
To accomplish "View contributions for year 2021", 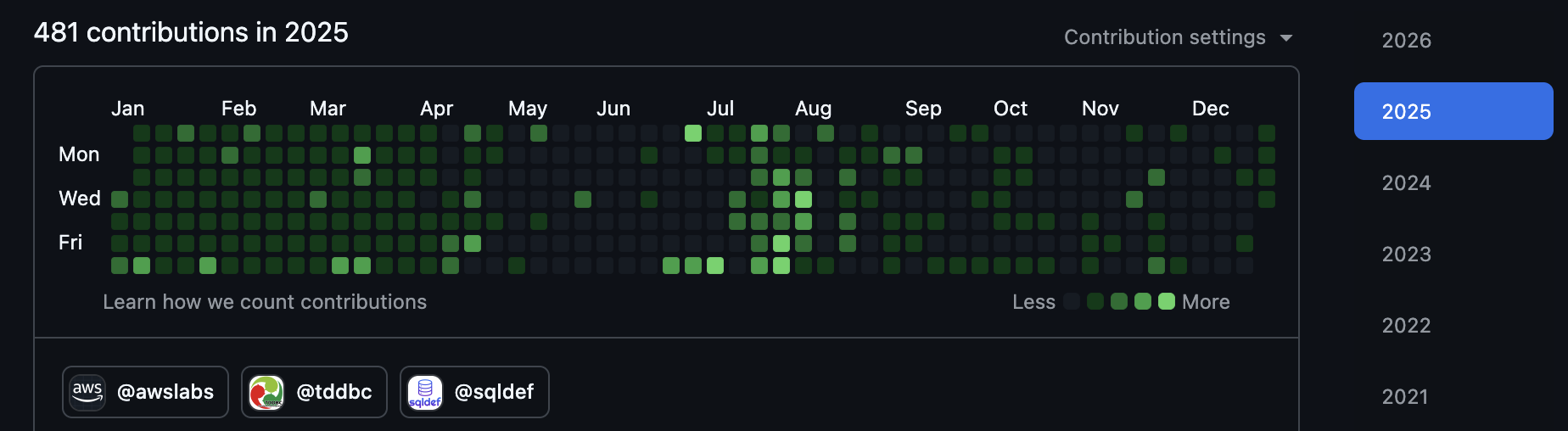I will pos(1405,396).
